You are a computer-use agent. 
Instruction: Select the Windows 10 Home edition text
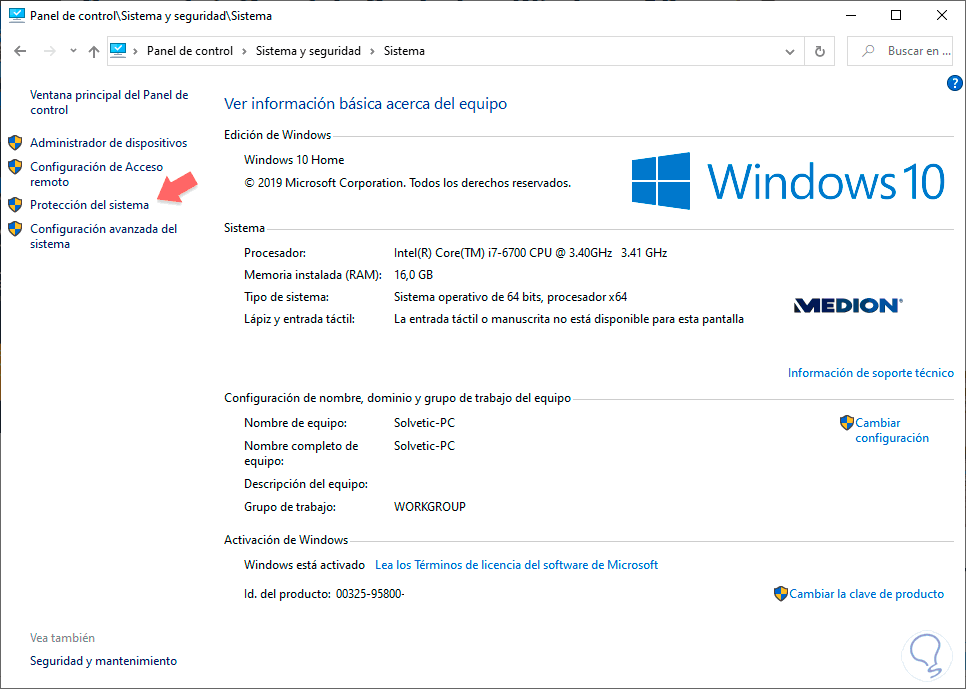pos(294,160)
